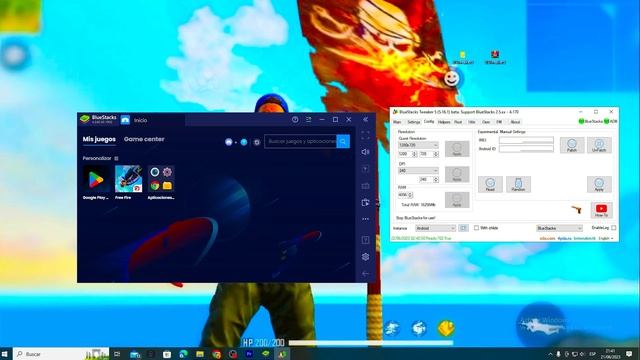This screenshot has width=640, height=360.
Task: Click the gun icon in Tweaker
Action: point(576,210)
